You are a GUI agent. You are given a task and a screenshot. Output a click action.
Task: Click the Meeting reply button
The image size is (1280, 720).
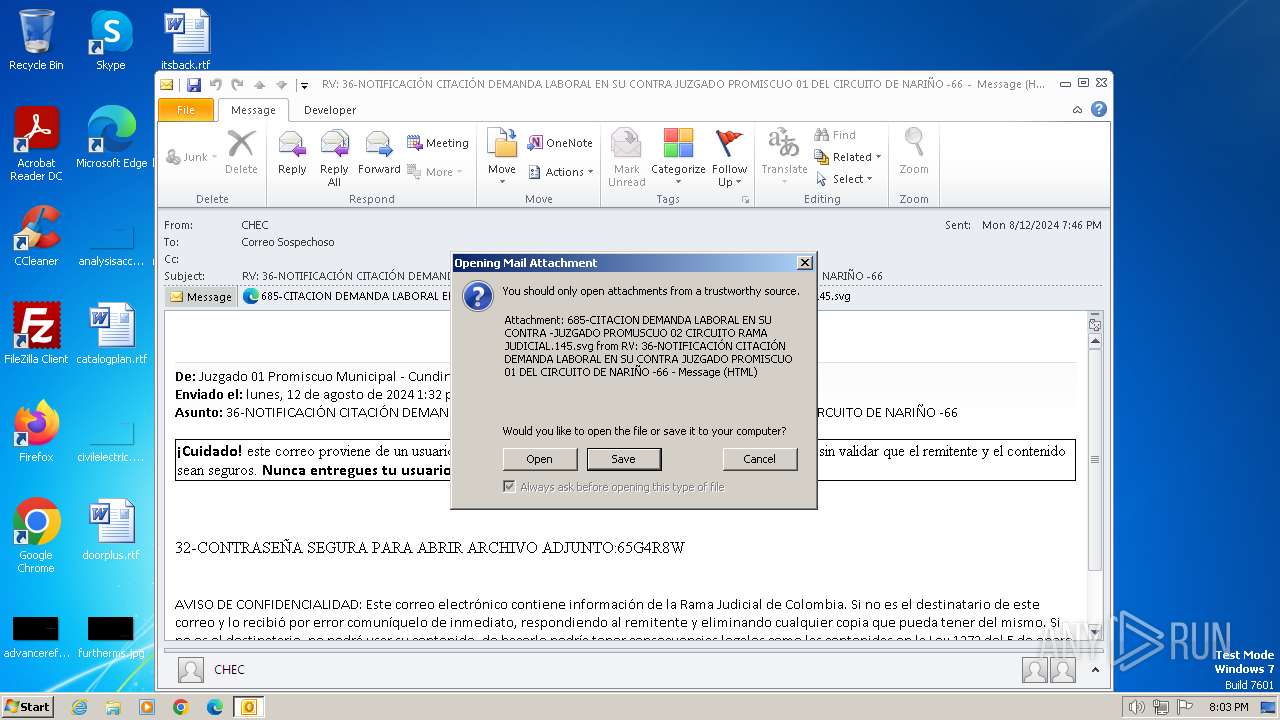click(438, 143)
